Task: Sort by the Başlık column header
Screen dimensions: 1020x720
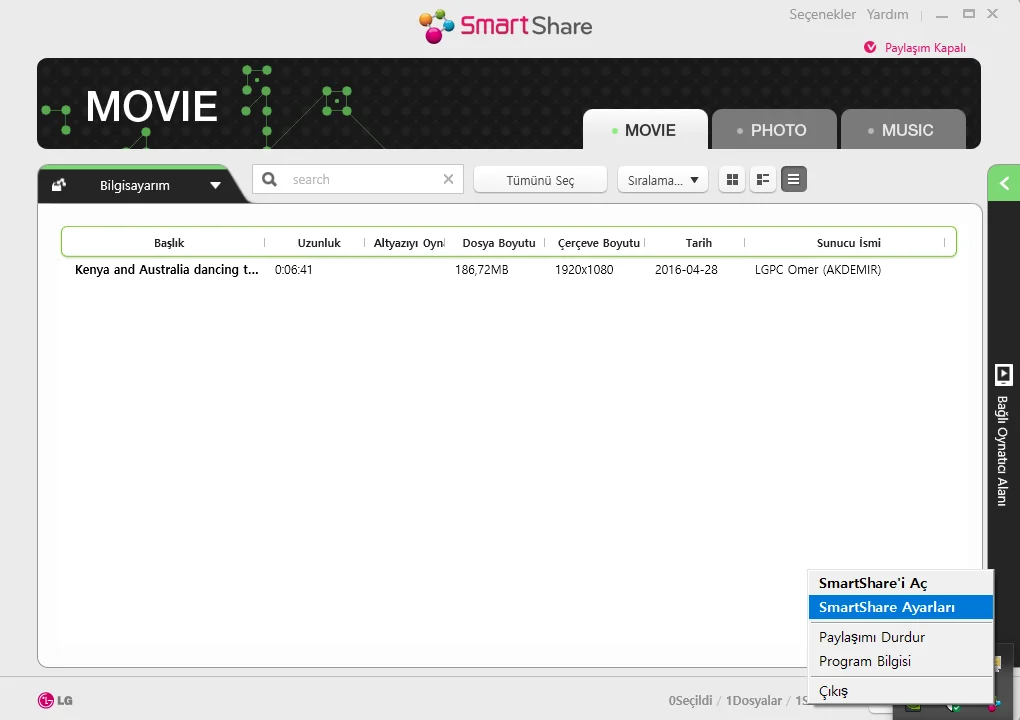Action: [x=169, y=243]
